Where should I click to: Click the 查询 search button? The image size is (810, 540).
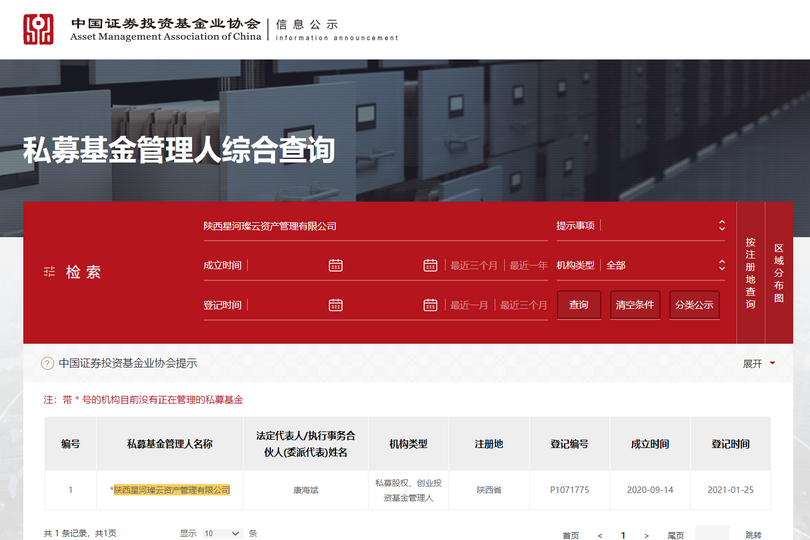(x=579, y=305)
